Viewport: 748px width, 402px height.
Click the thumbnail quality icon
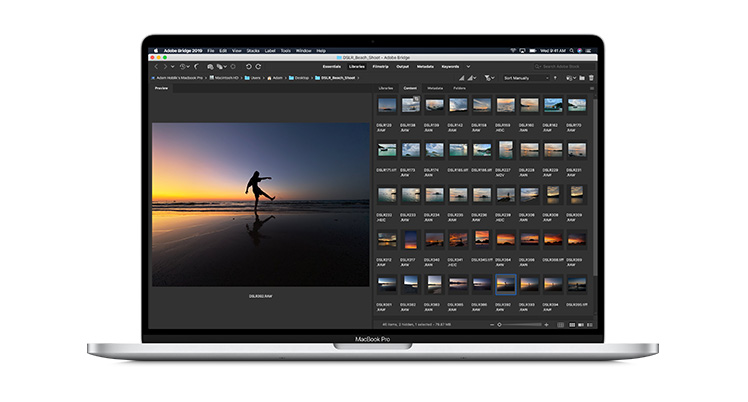pyautogui.click(x=461, y=78)
